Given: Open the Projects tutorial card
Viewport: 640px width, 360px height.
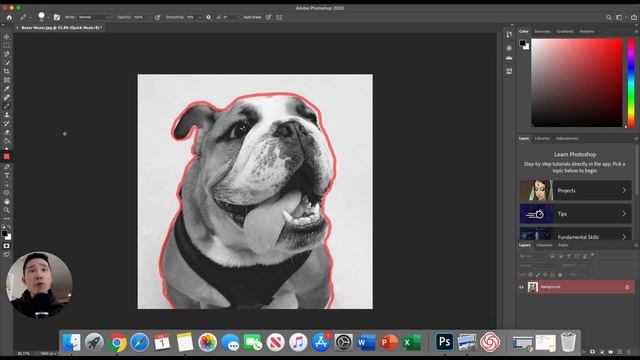Looking at the screenshot, I should click(x=576, y=190).
